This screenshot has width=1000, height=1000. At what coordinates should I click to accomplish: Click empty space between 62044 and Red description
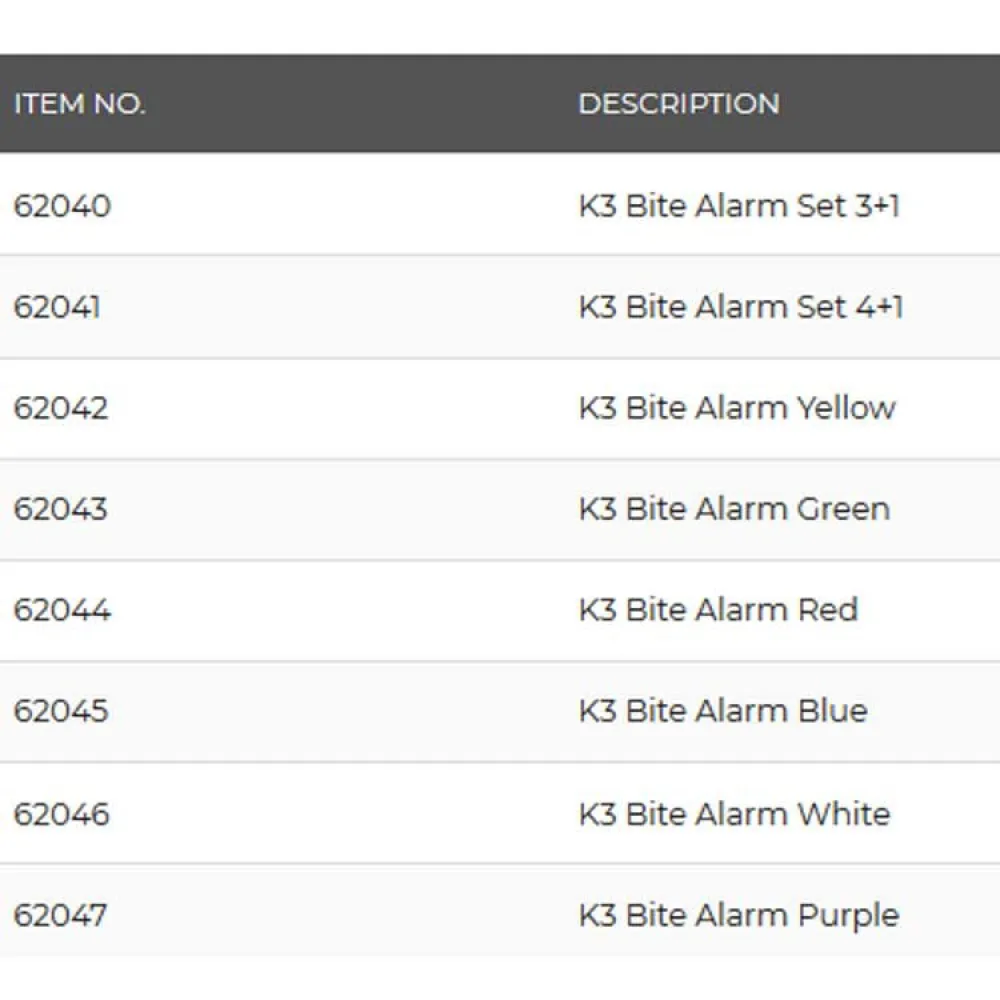(340, 610)
